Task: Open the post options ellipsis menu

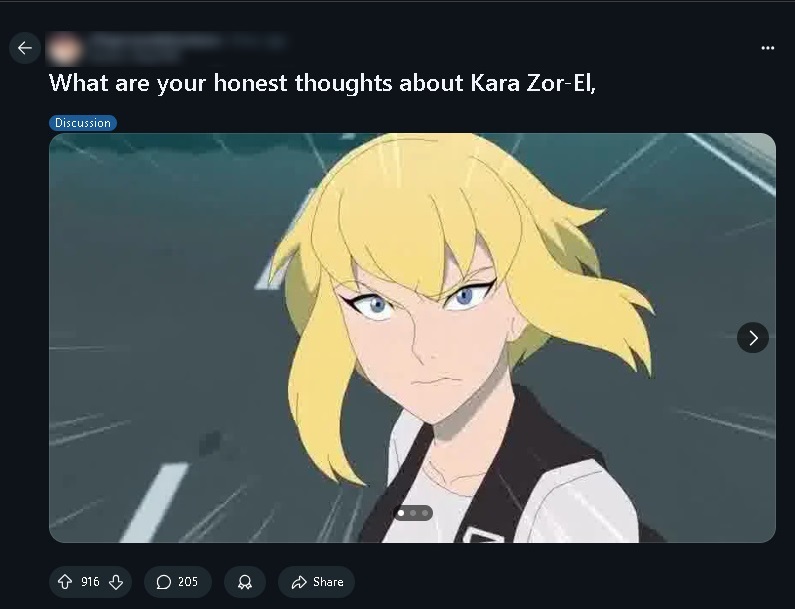Action: tap(767, 48)
